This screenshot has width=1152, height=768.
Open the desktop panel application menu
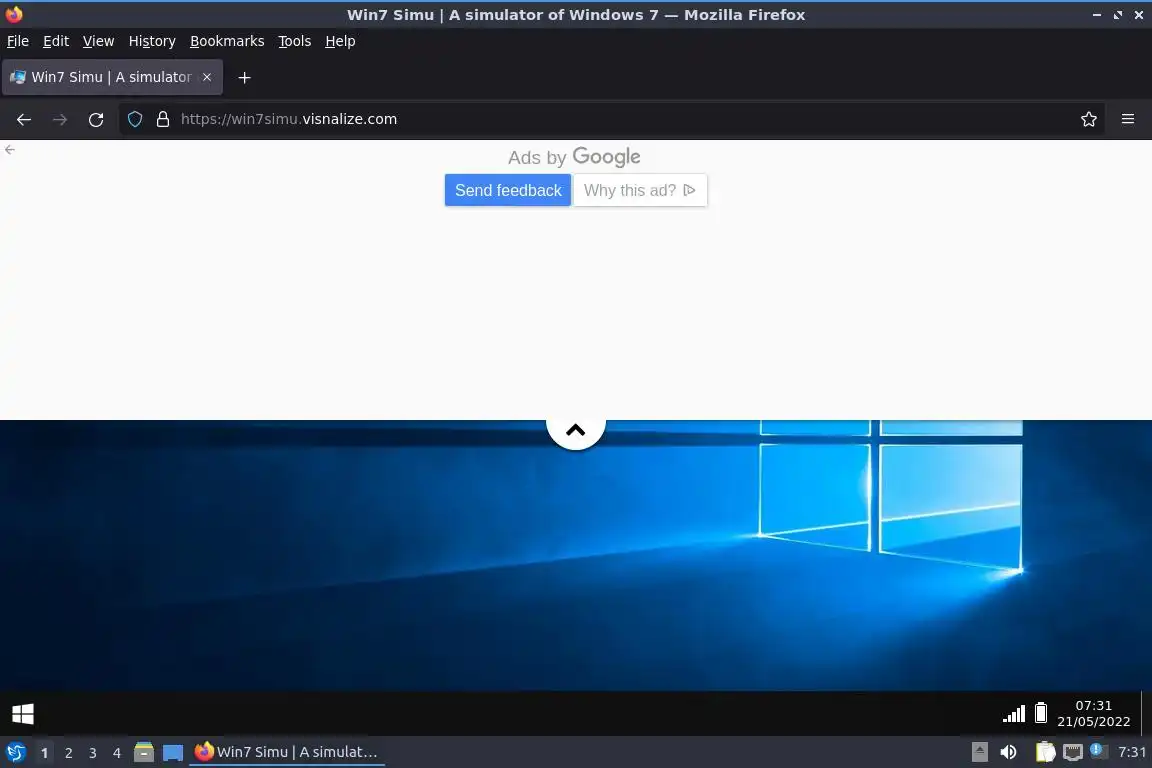15,752
